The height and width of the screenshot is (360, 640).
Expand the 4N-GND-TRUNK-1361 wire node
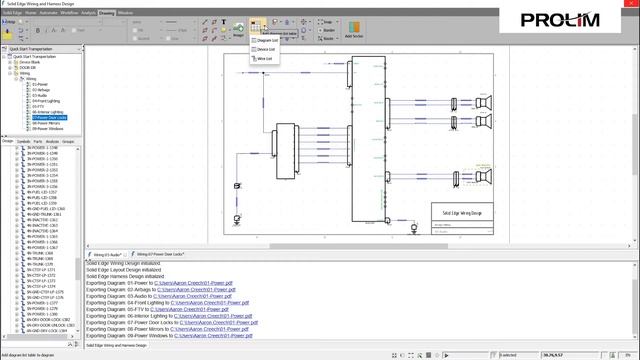coord(17,214)
